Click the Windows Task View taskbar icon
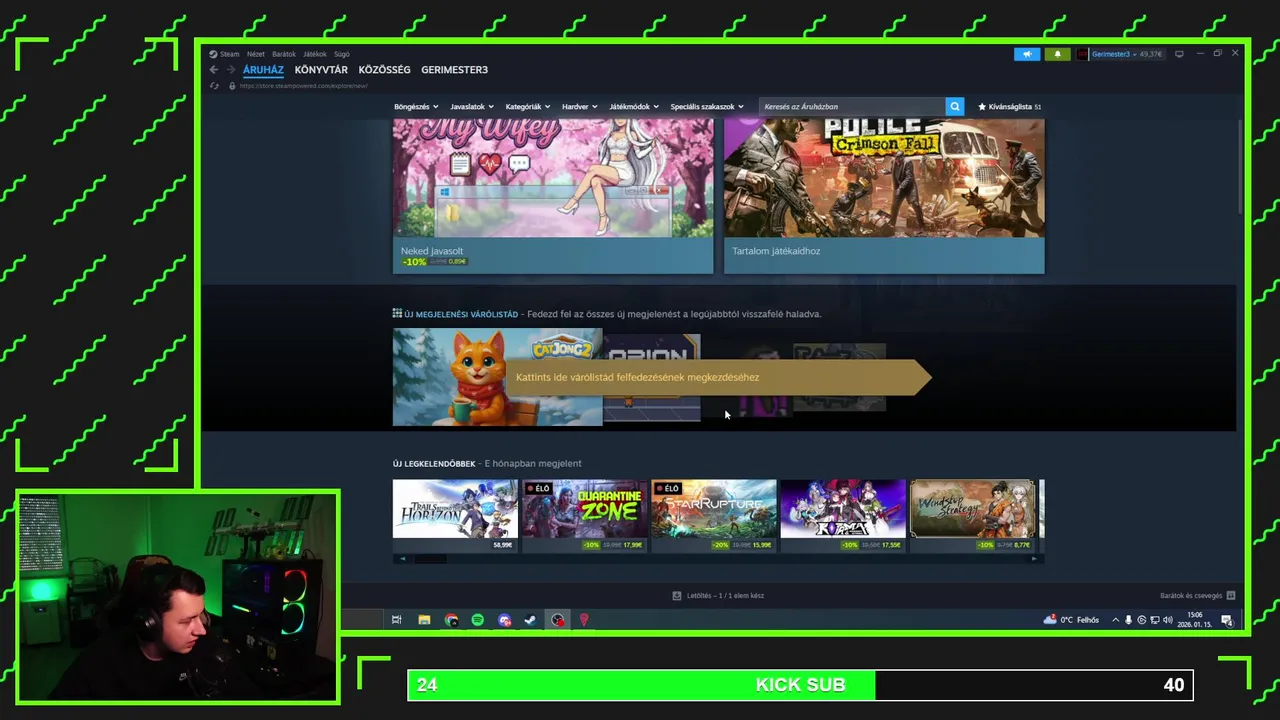 tap(397, 620)
